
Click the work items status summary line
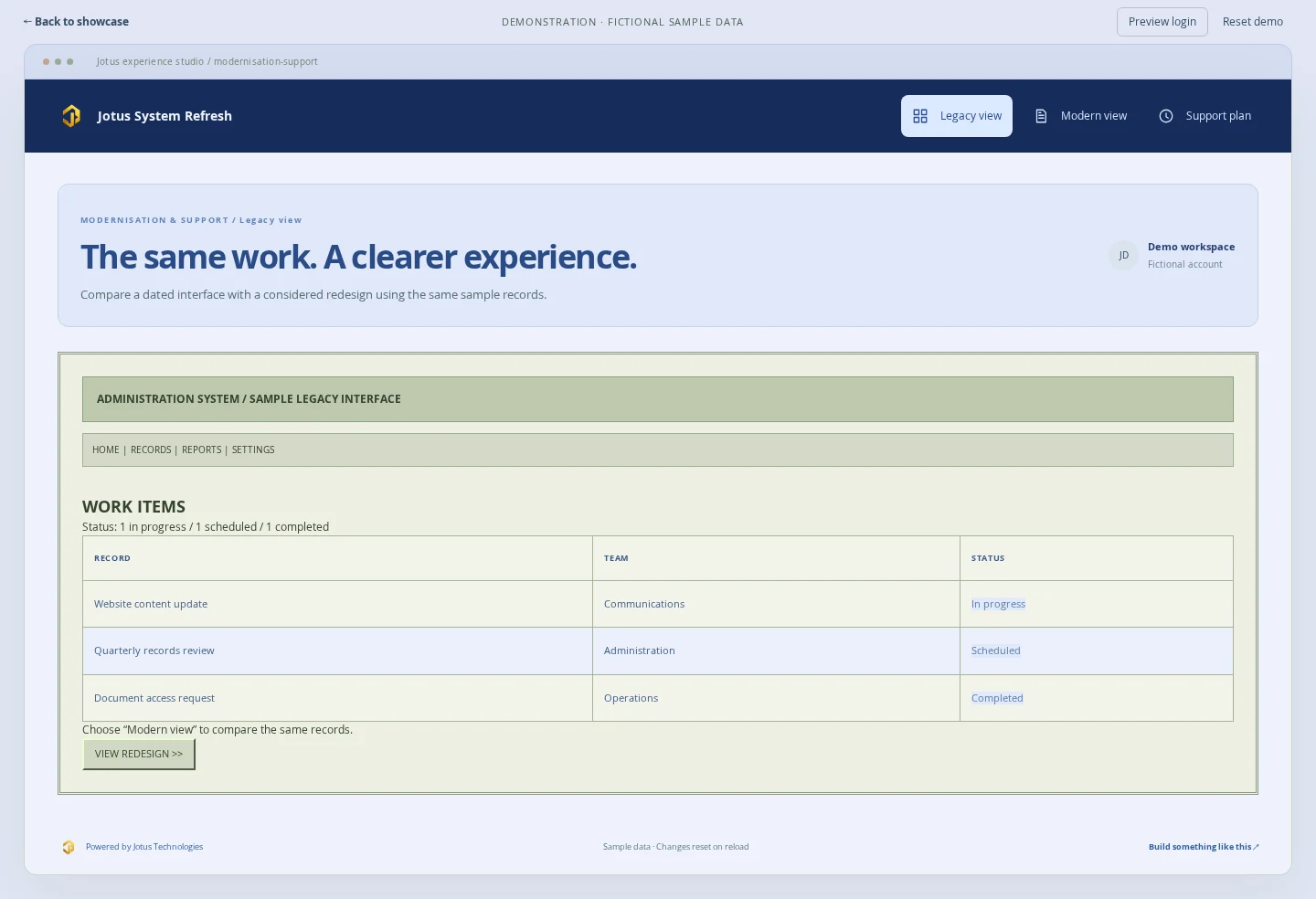pos(206,527)
